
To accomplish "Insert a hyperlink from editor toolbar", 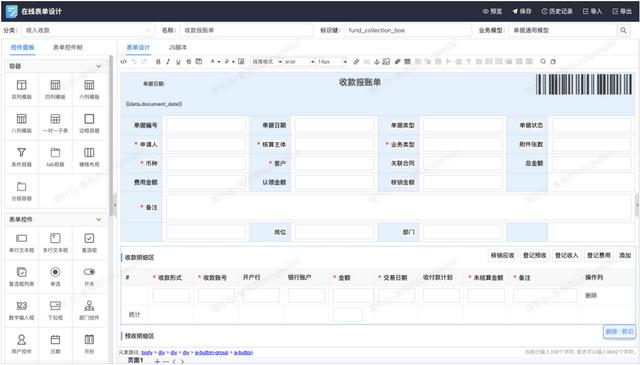I will pyautogui.click(x=356, y=62).
